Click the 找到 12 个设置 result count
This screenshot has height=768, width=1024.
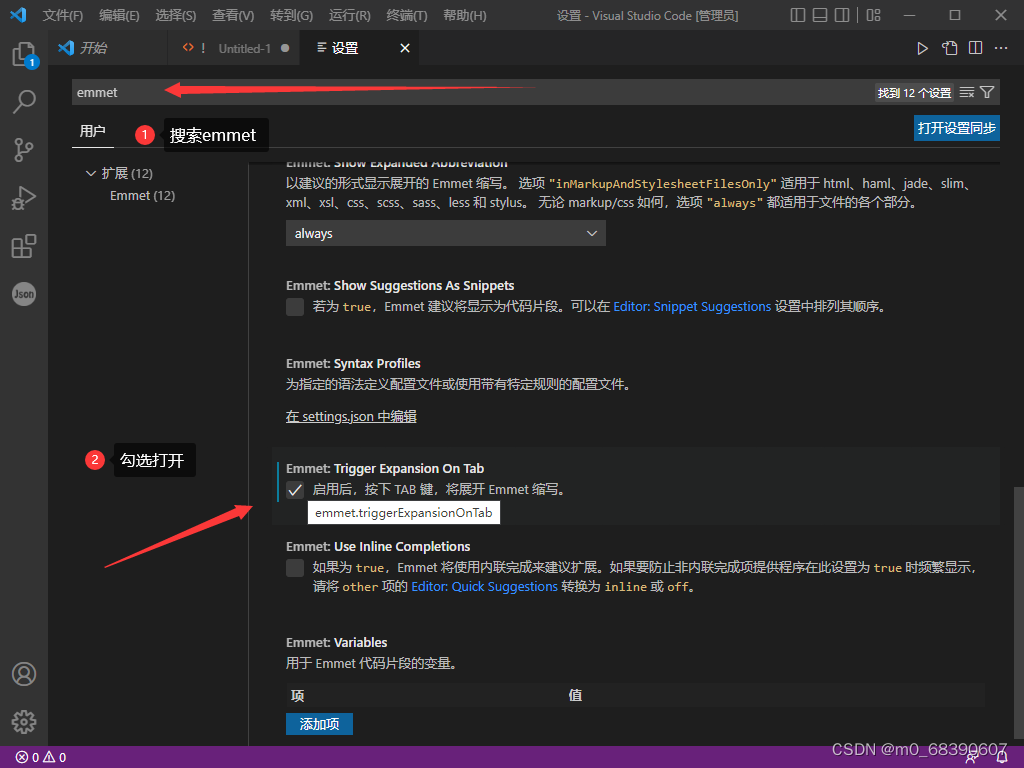[914, 93]
